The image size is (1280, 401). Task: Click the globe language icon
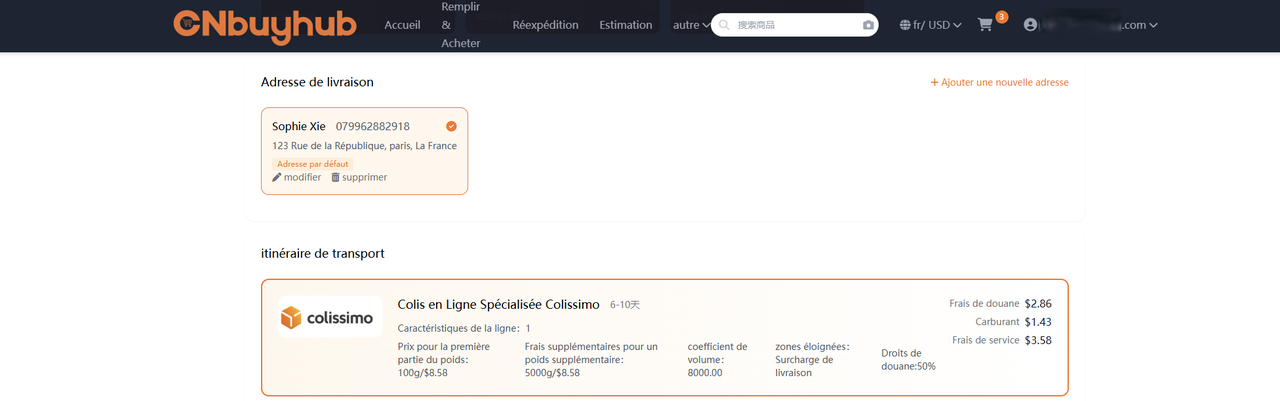[x=905, y=25]
